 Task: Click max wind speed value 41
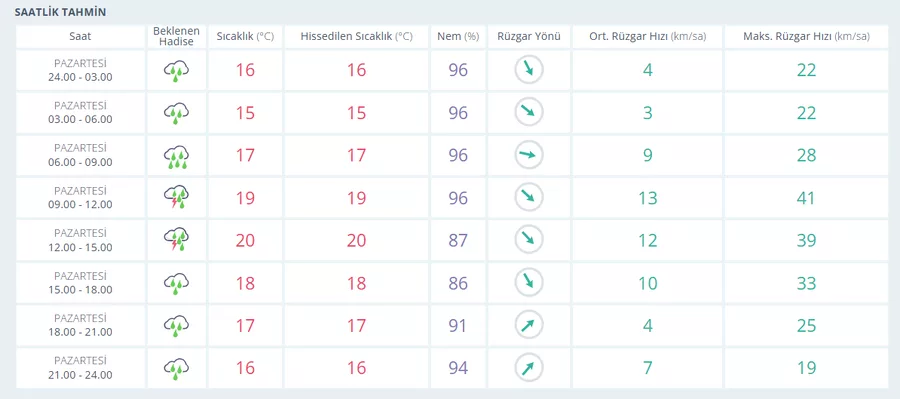806,198
